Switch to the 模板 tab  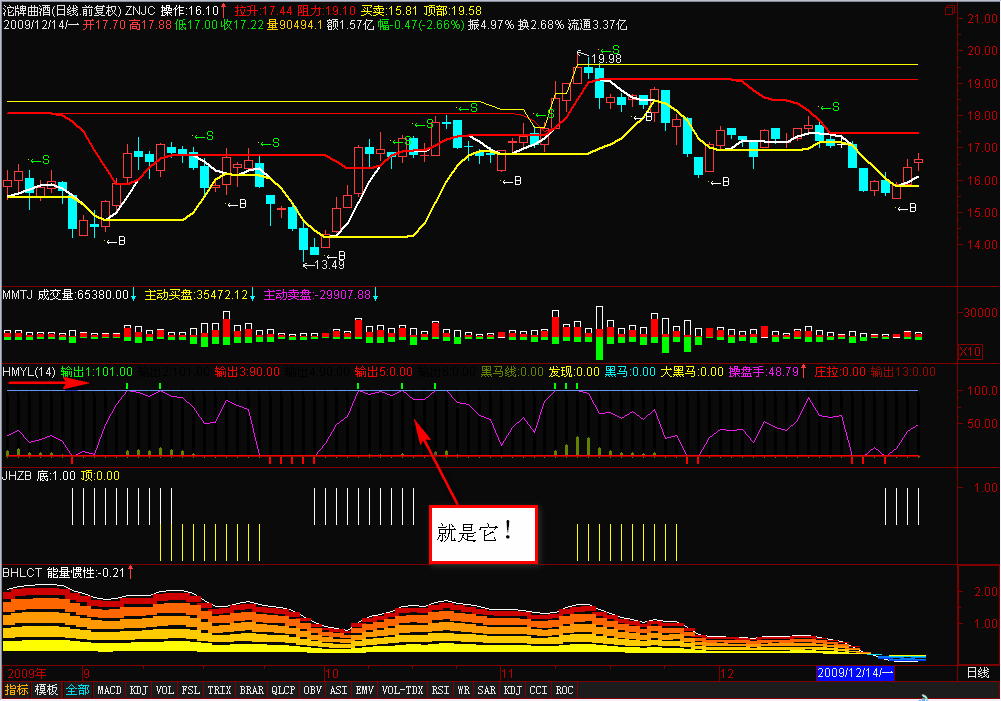[x=46, y=690]
